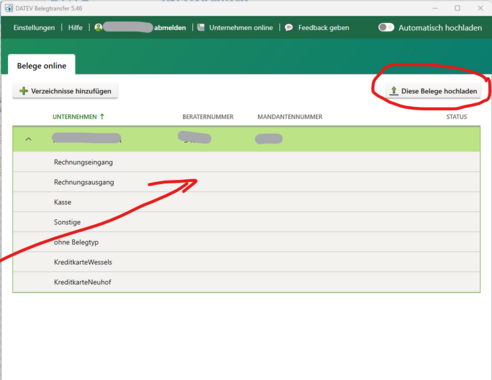Close the DATEV Belegtransfer window

click(480, 8)
